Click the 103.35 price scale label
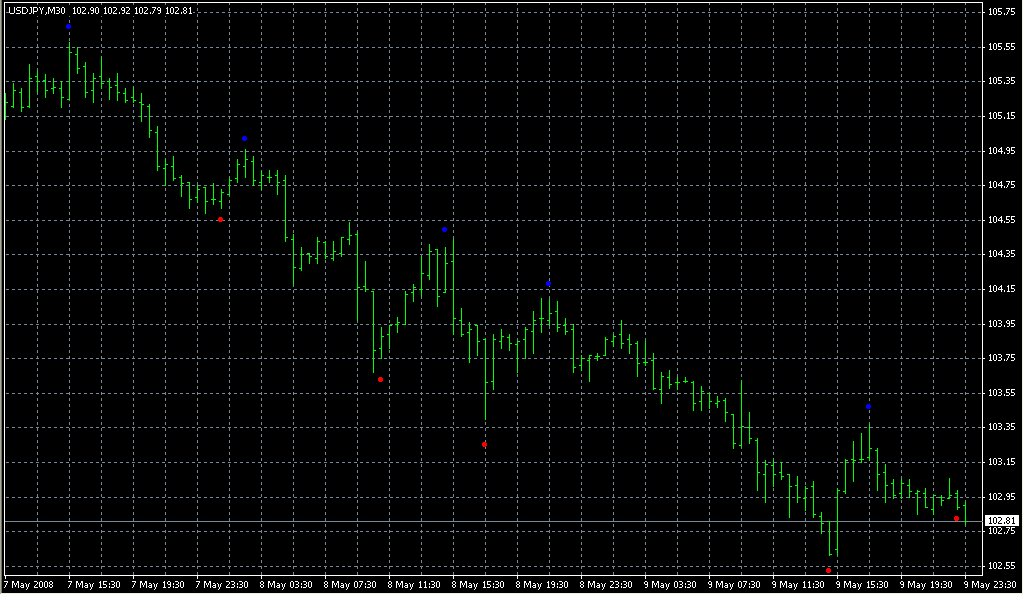The image size is (1024, 594). 1001,428
